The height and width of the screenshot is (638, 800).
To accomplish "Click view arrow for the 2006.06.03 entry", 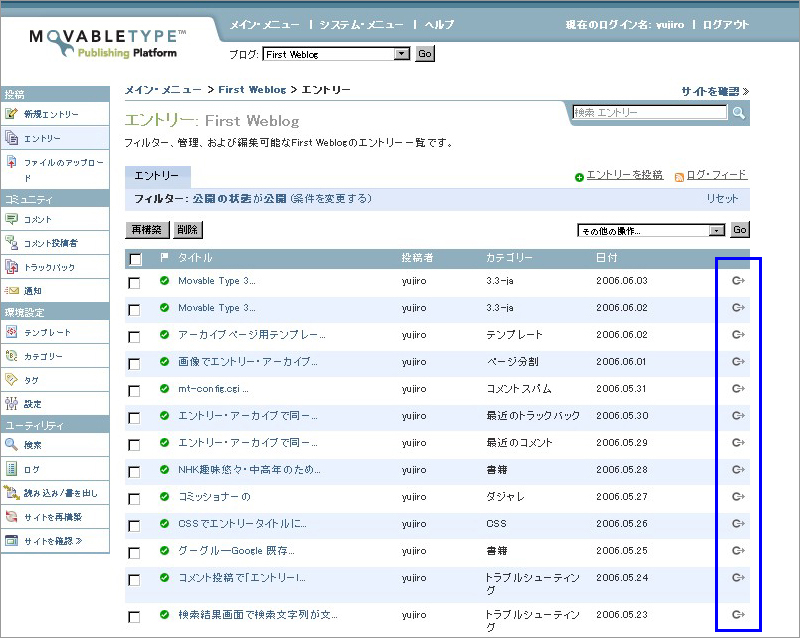I will pos(738,280).
